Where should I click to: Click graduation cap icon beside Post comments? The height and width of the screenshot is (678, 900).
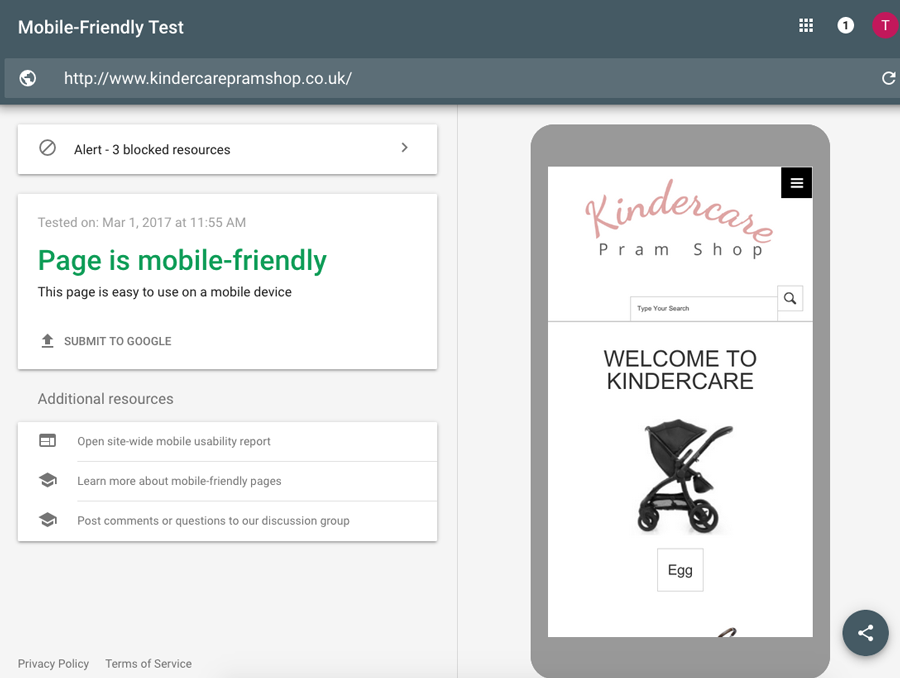click(48, 520)
